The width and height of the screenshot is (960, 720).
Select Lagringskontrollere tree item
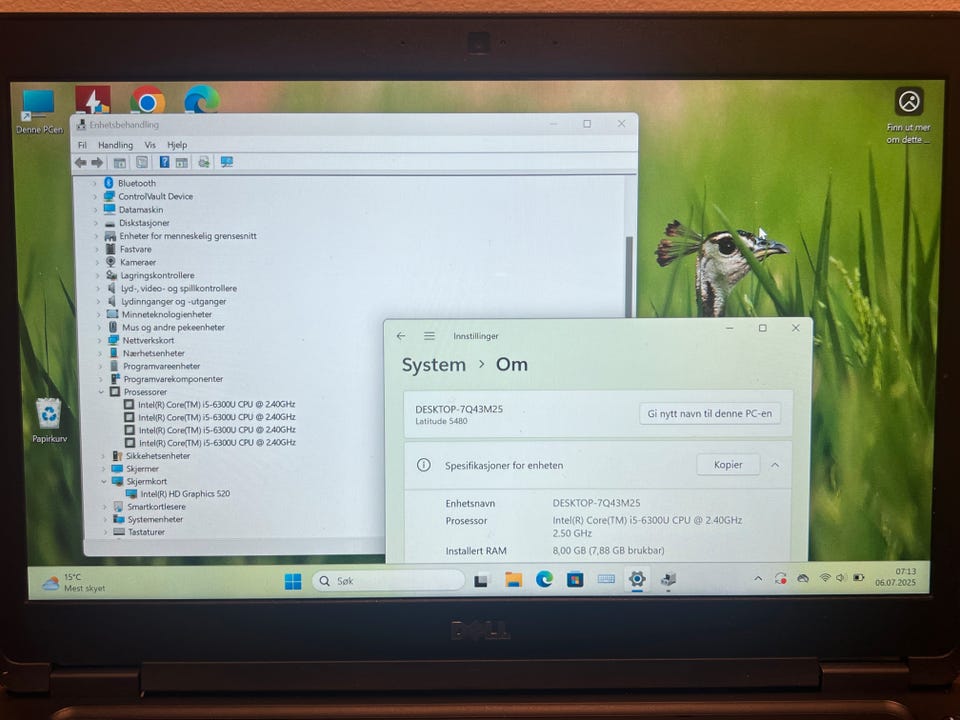pyautogui.click(x=157, y=276)
